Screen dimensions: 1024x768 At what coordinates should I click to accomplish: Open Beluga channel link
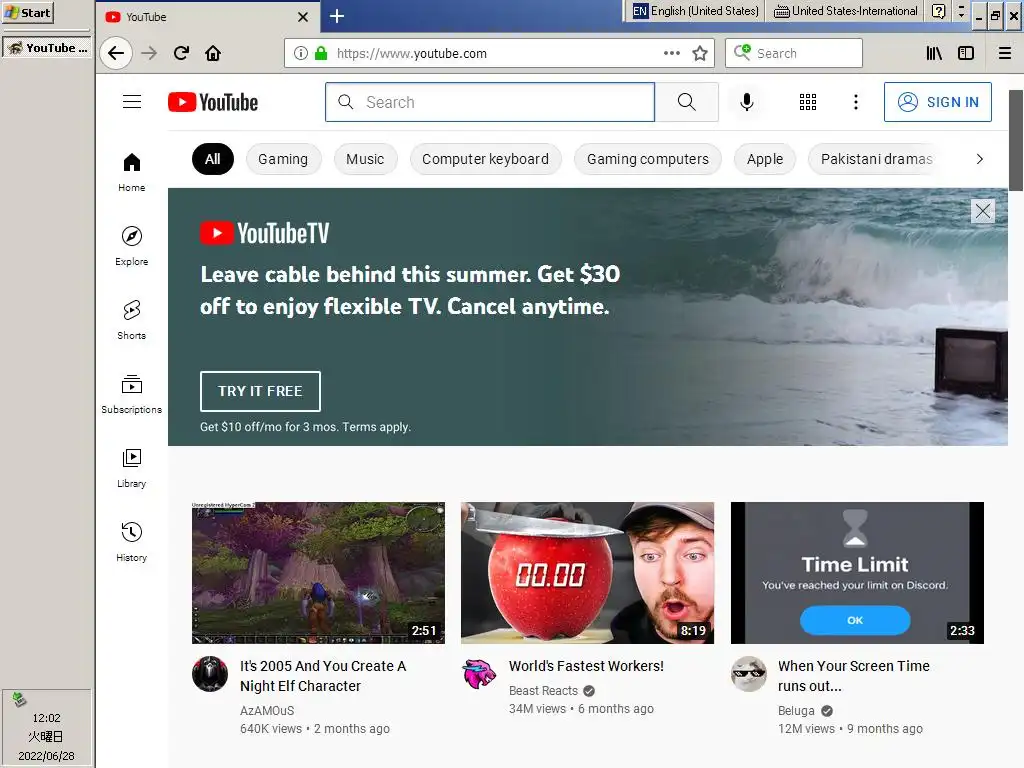coord(796,711)
